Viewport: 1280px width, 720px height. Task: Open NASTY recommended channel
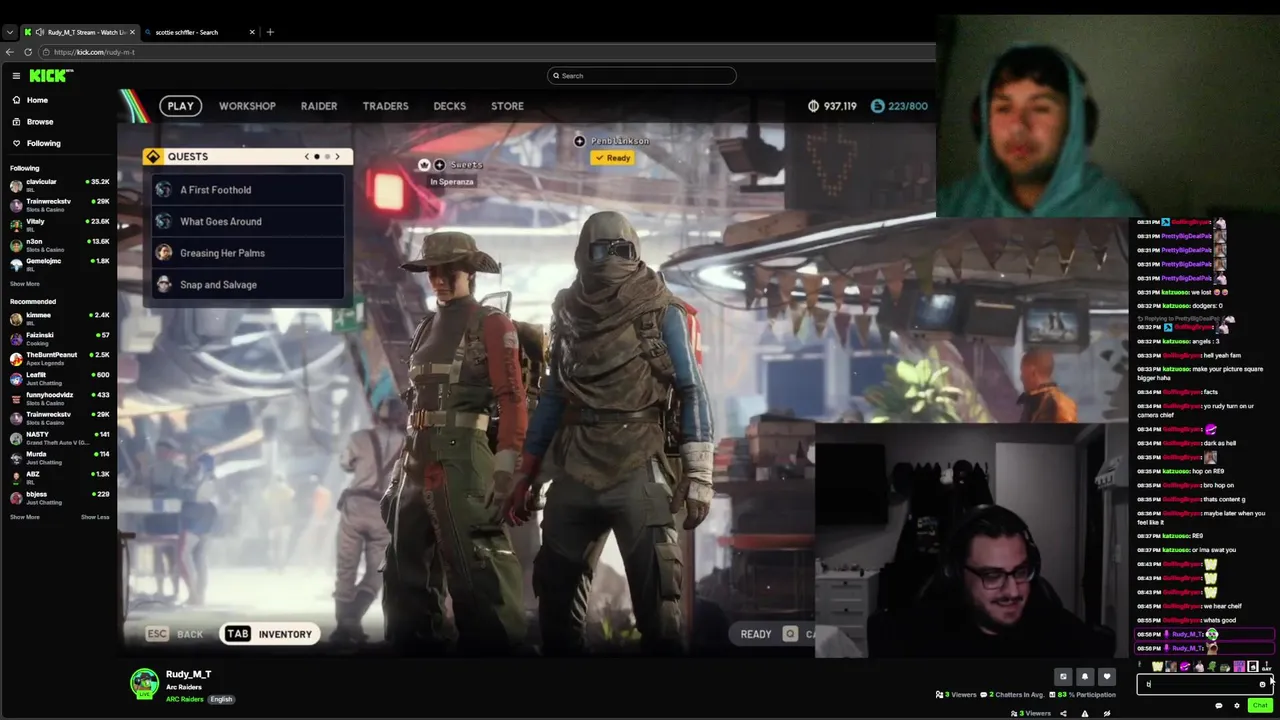pos(58,438)
